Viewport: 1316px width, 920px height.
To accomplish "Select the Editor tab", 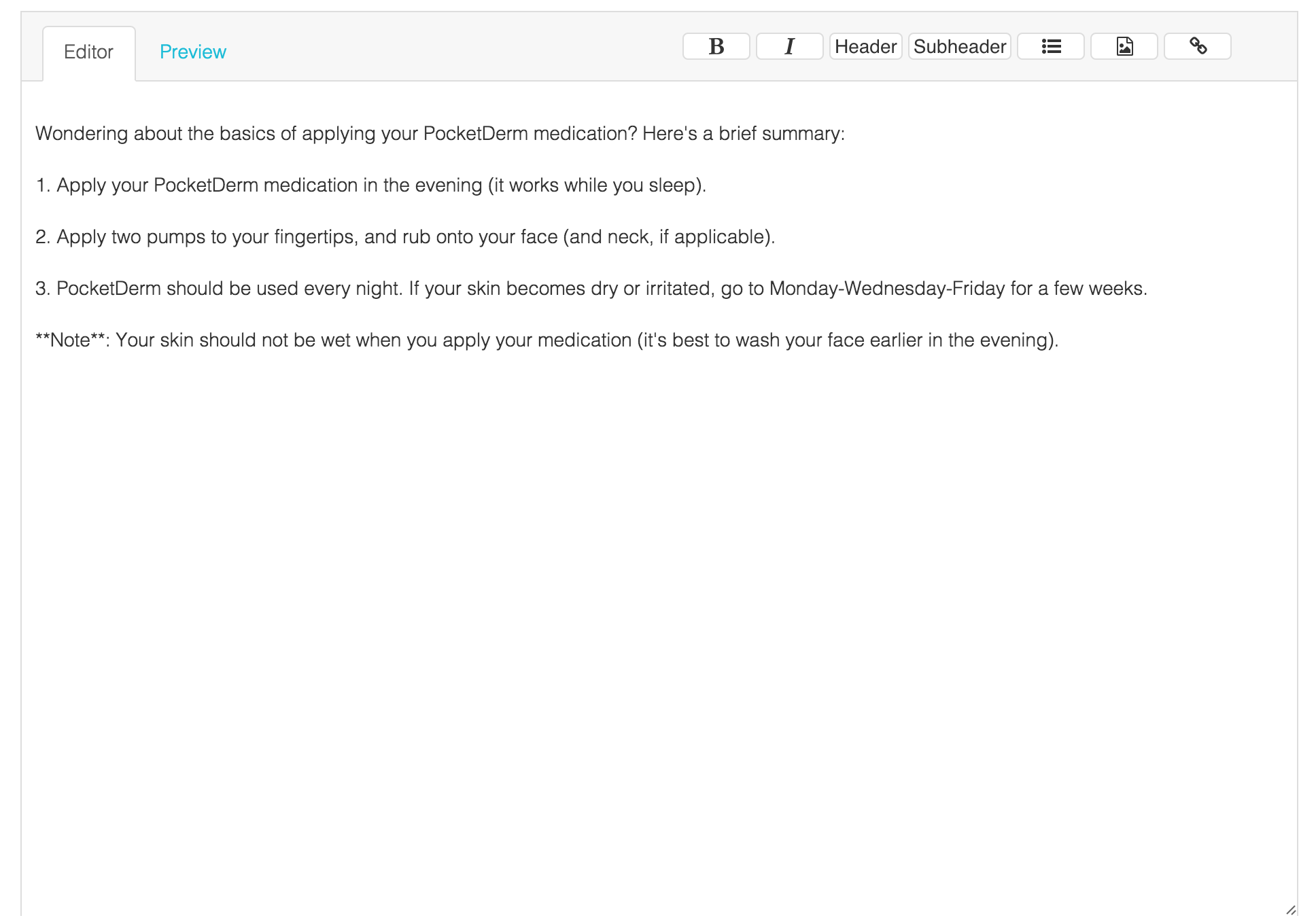I will coord(88,52).
